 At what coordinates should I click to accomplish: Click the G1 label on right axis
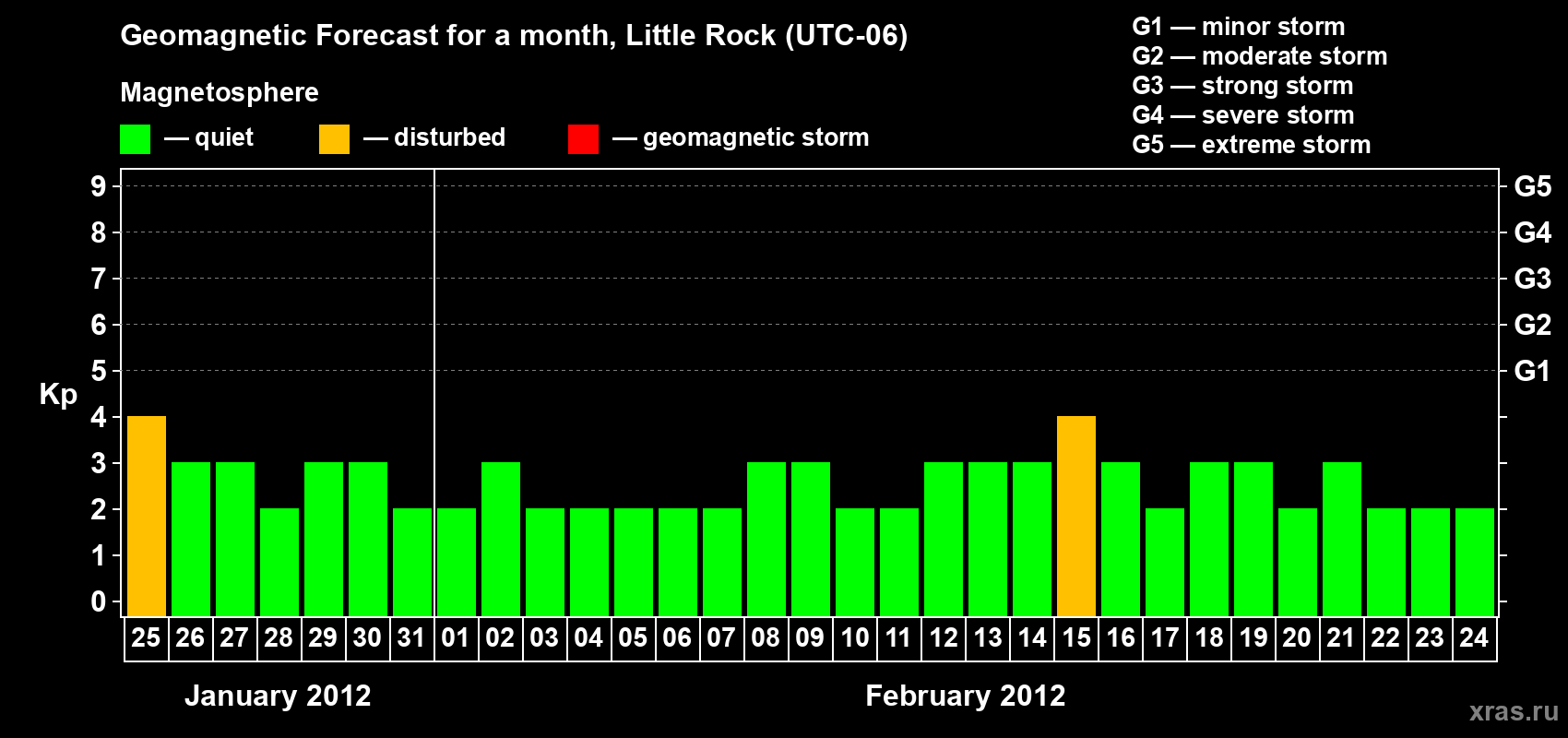1533,371
